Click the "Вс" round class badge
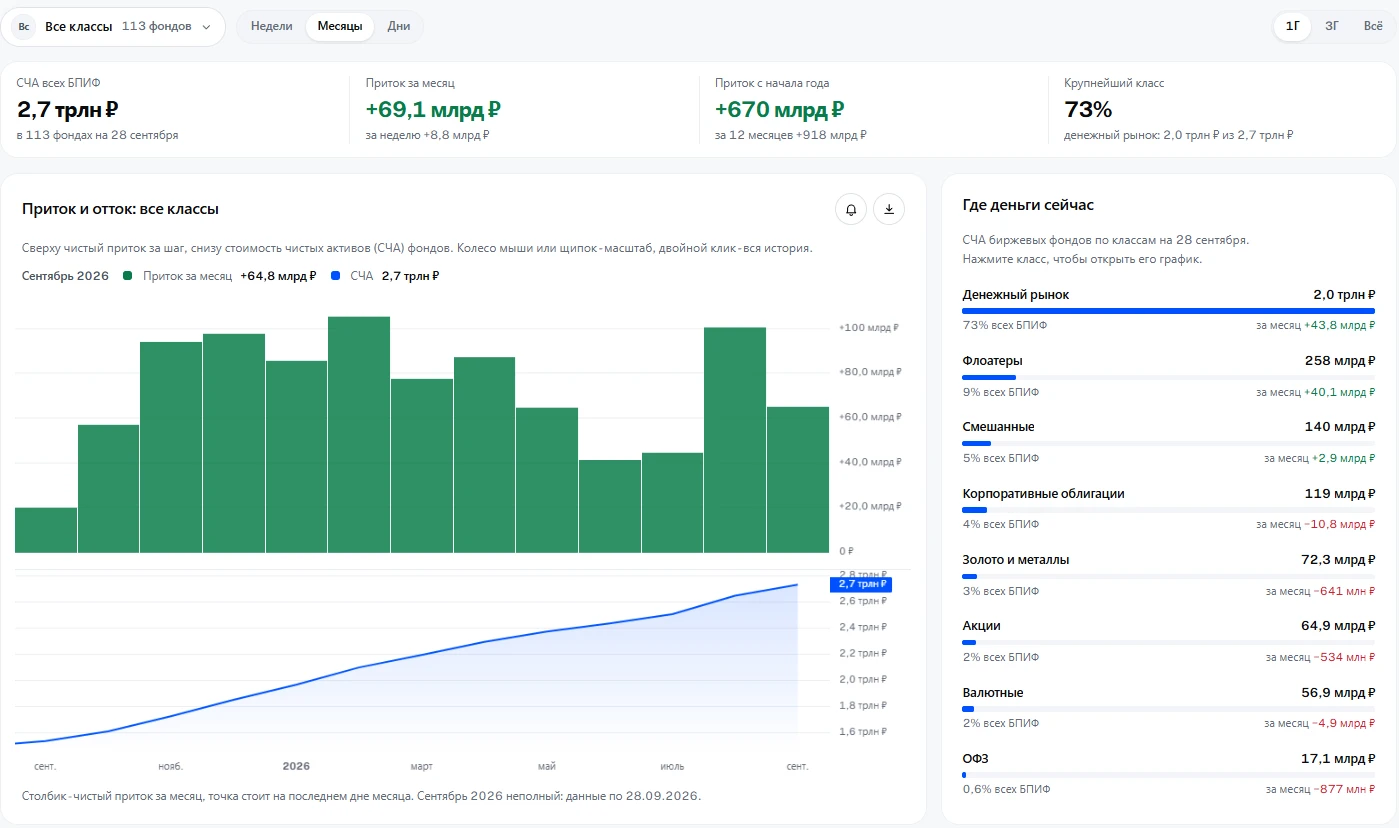This screenshot has width=1399, height=828. (x=24, y=27)
